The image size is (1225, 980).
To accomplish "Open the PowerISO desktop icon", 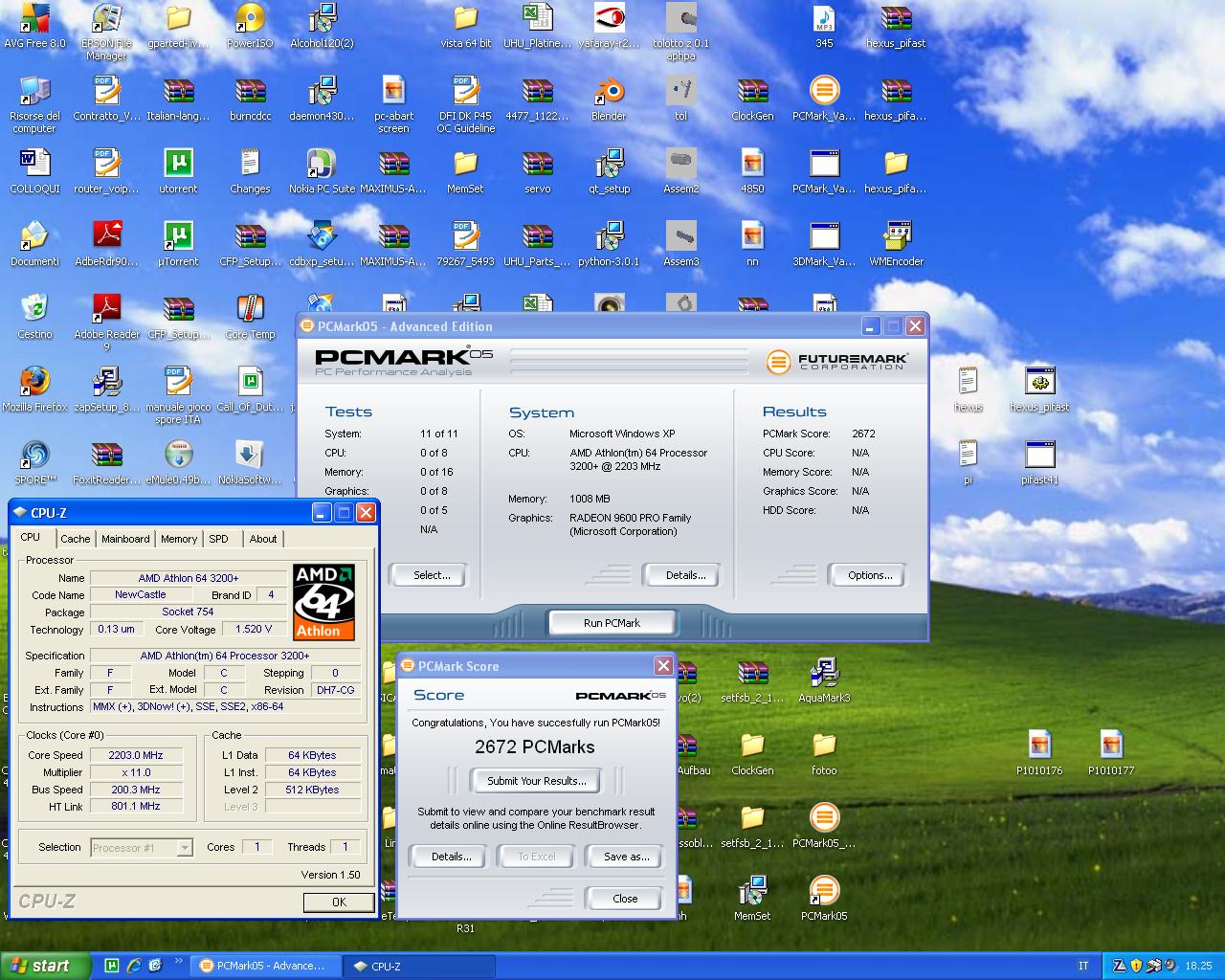I will [x=250, y=26].
